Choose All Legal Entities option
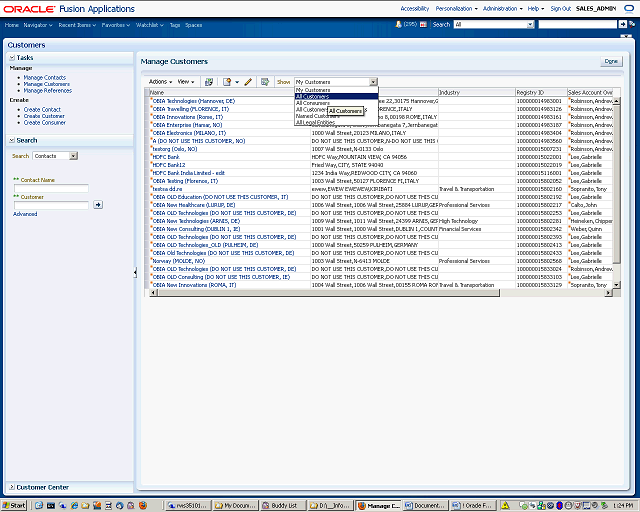Screen dimensions: 640x512 (315, 122)
